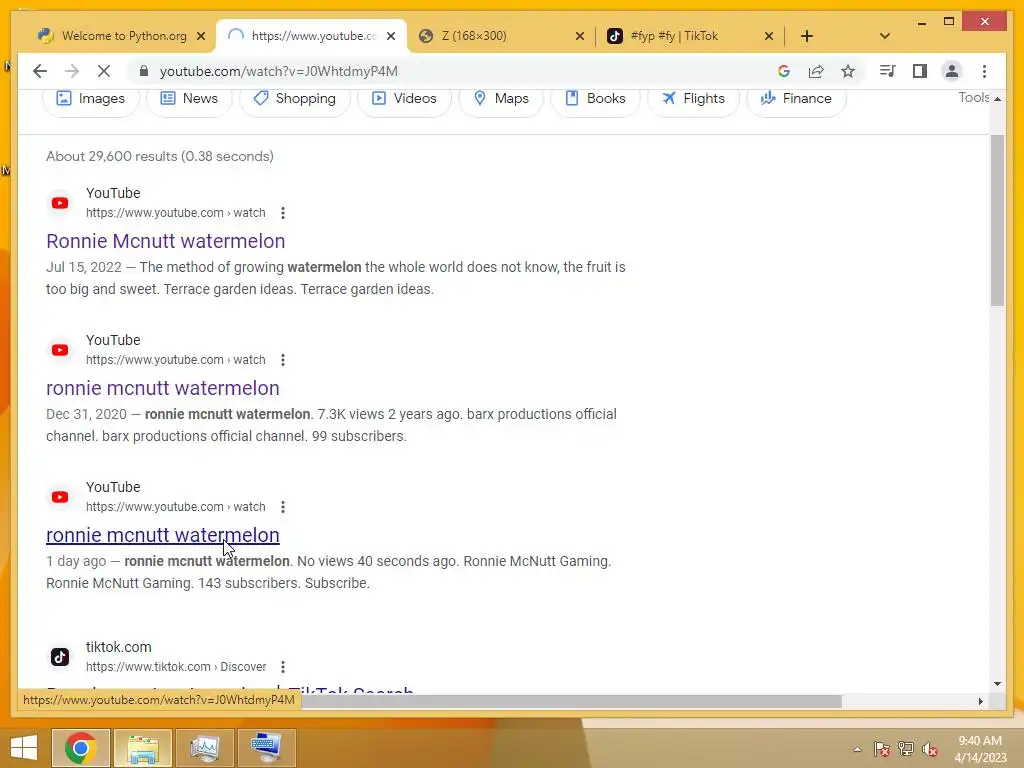The width and height of the screenshot is (1024, 768).
Task: Click the Google icon in the address bar
Action: tap(784, 71)
